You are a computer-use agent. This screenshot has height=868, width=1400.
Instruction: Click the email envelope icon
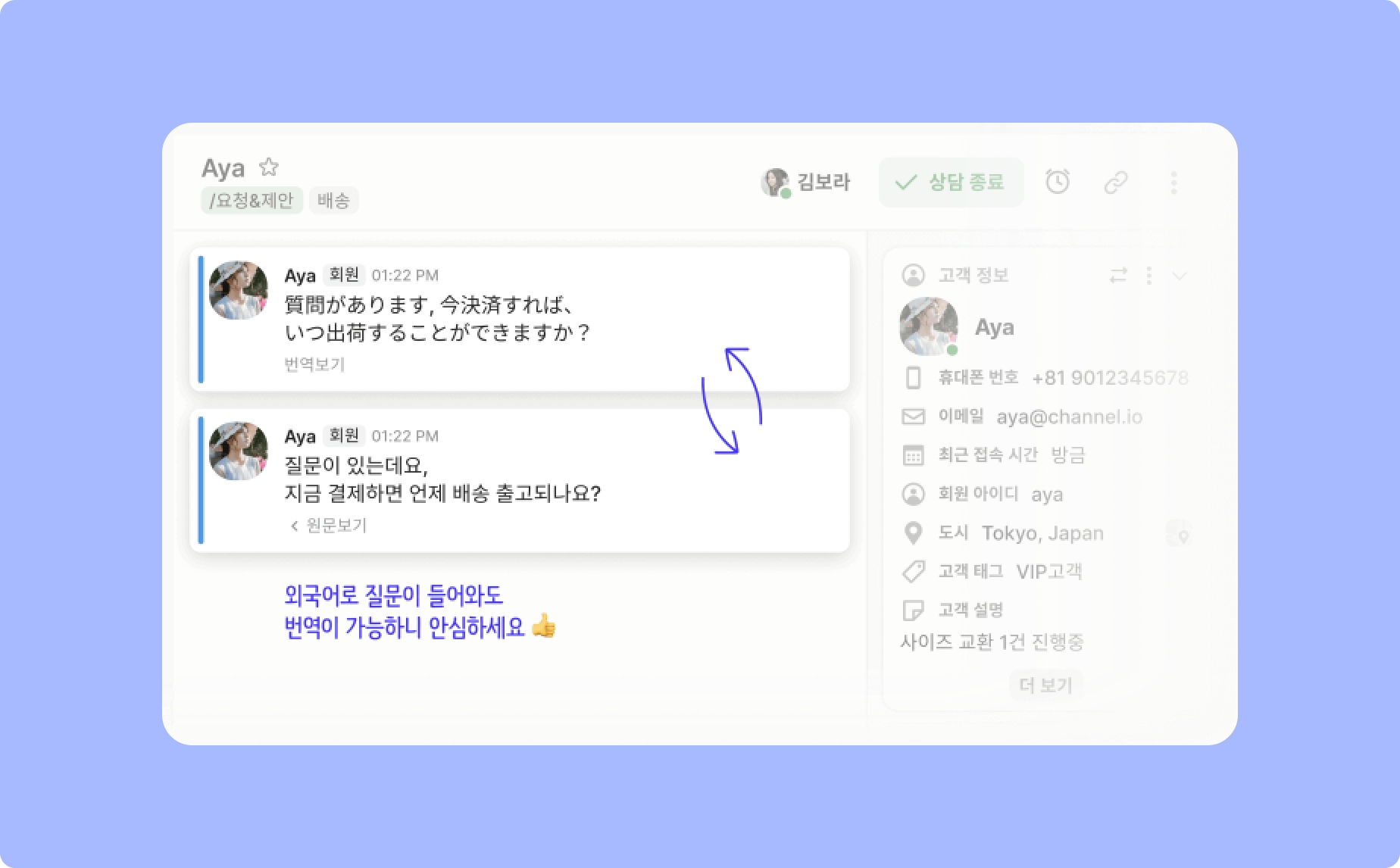click(x=914, y=417)
